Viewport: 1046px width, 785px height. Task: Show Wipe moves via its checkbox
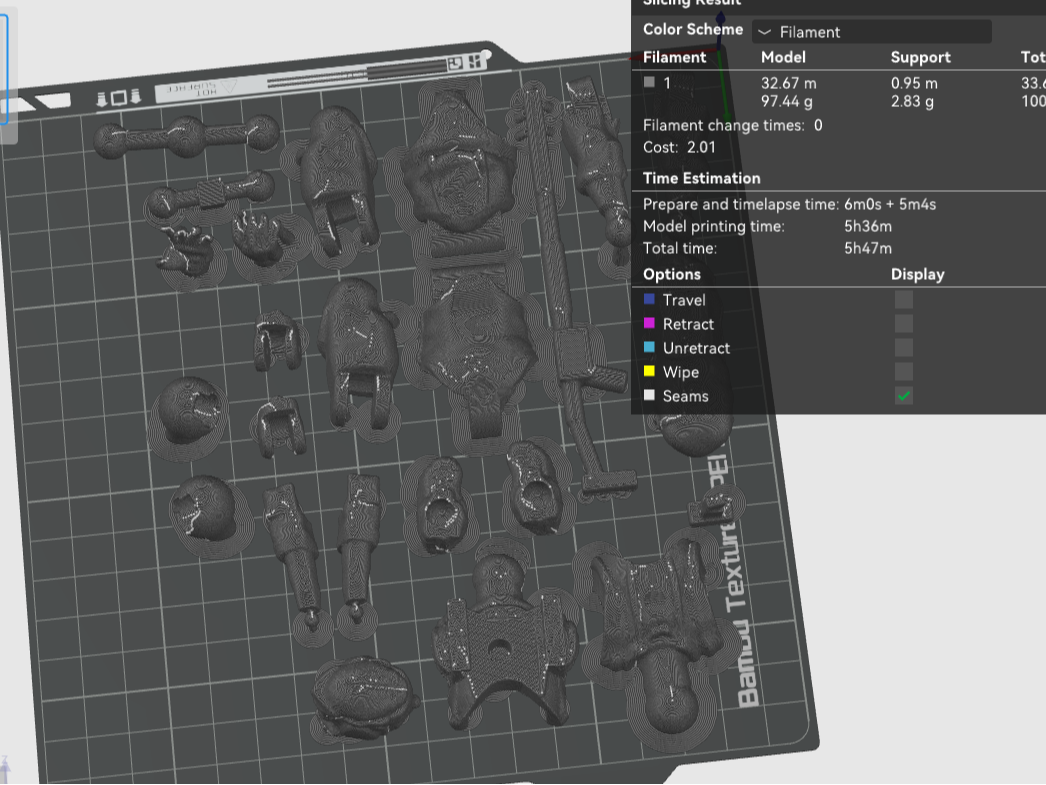click(x=903, y=371)
